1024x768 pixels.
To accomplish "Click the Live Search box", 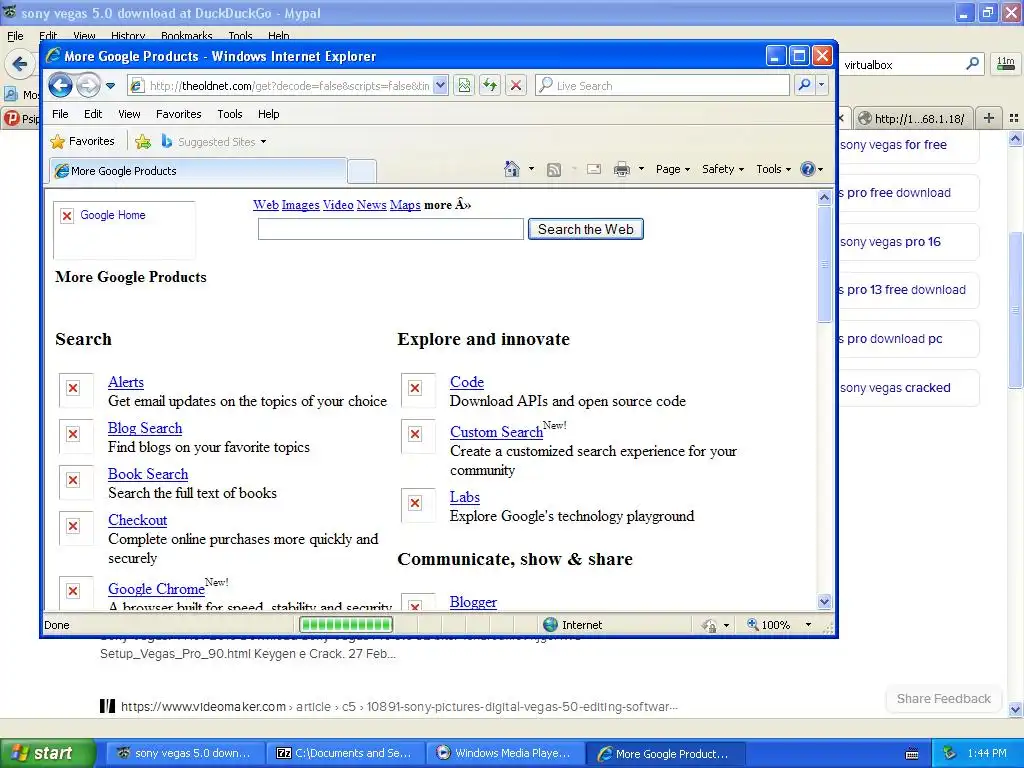I will click(x=662, y=86).
